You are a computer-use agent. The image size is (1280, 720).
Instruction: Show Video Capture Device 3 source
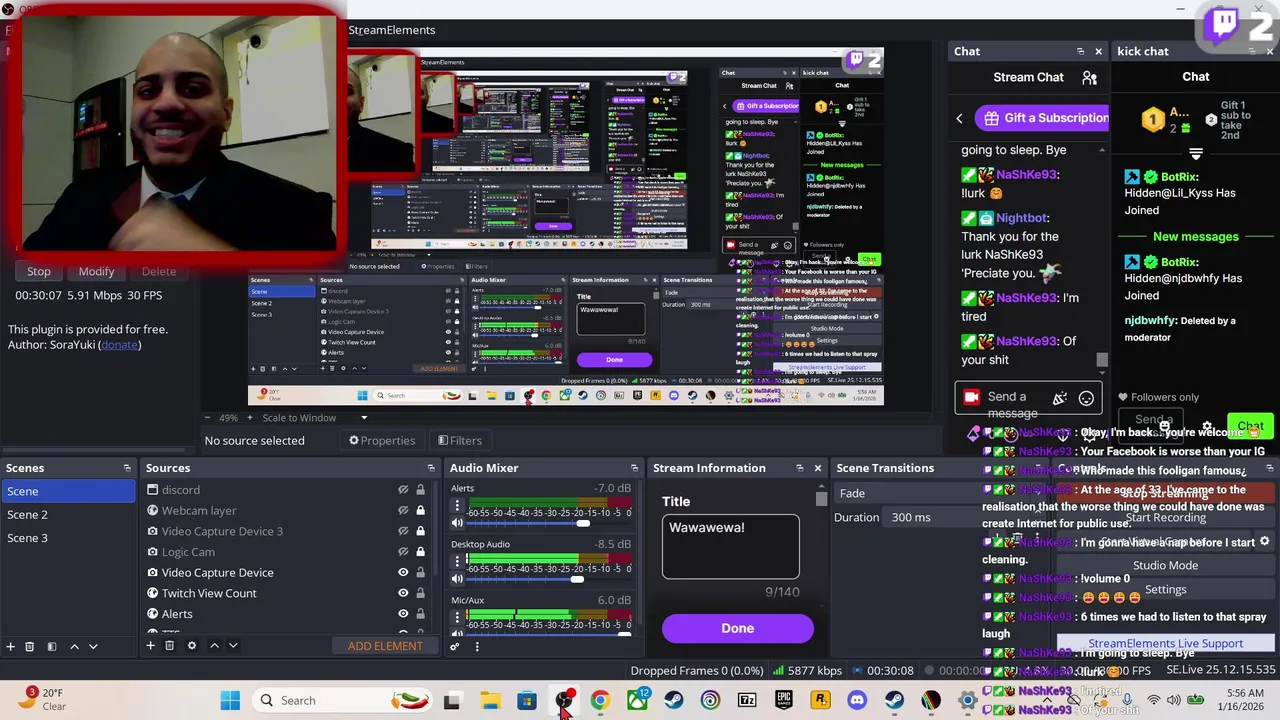403,531
